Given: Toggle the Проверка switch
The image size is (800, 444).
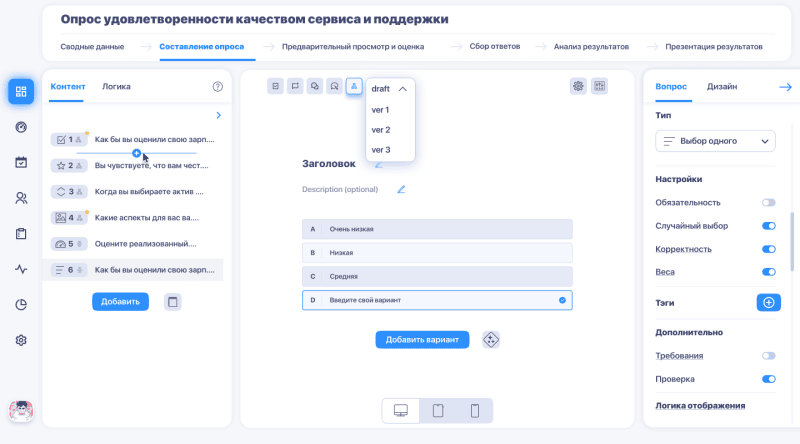Looking at the screenshot, I should (769, 379).
